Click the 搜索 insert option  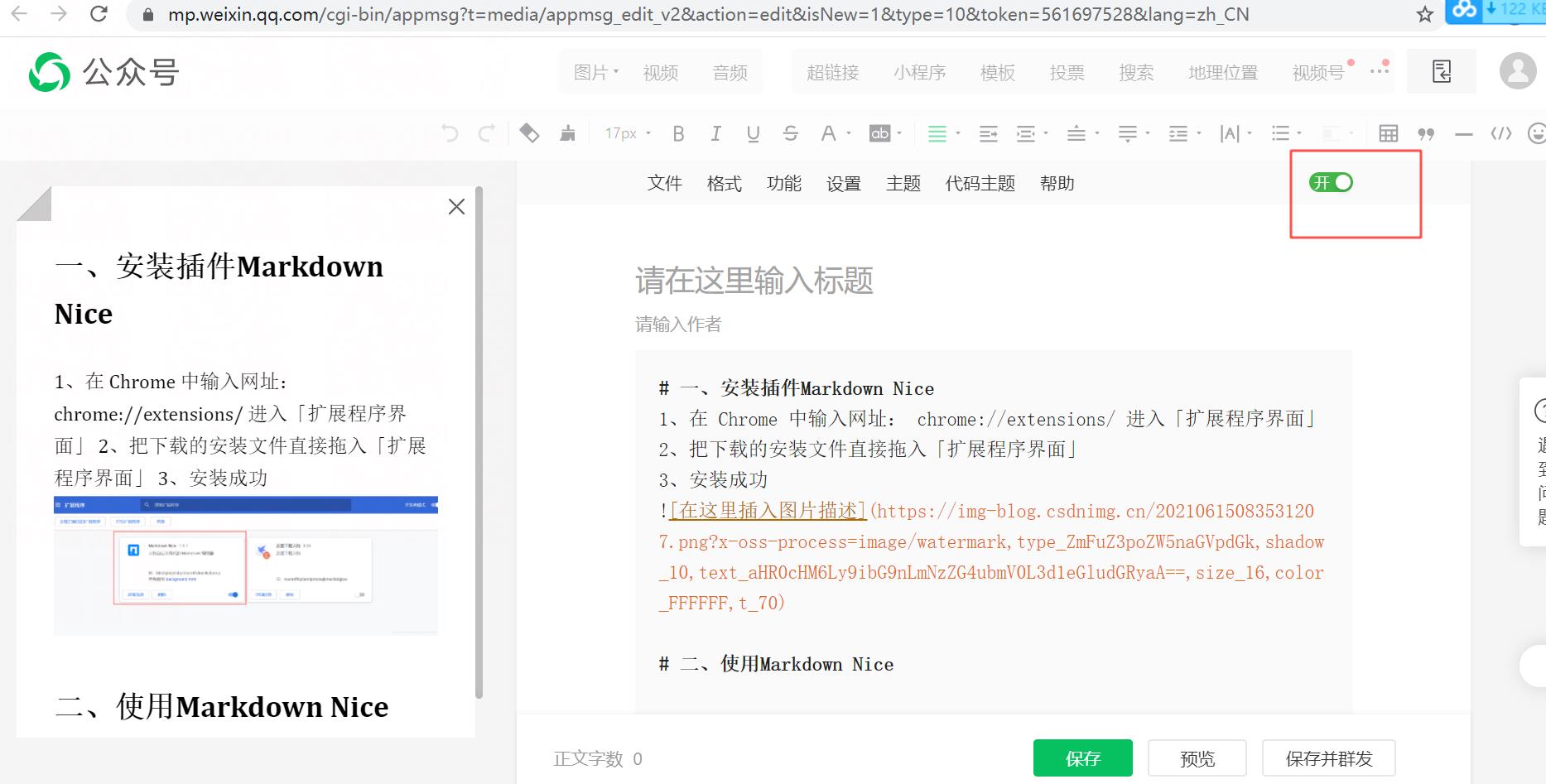click(x=1136, y=72)
